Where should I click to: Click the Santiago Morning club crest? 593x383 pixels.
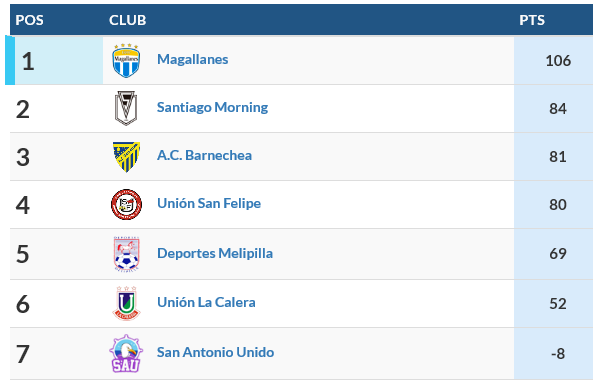[x=126, y=108]
